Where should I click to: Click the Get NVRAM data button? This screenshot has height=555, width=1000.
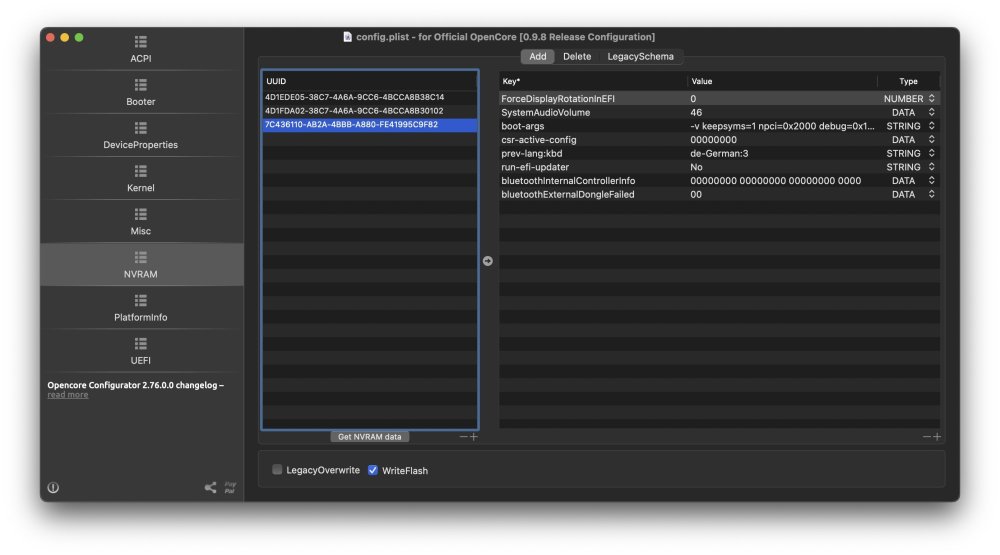pyautogui.click(x=369, y=437)
